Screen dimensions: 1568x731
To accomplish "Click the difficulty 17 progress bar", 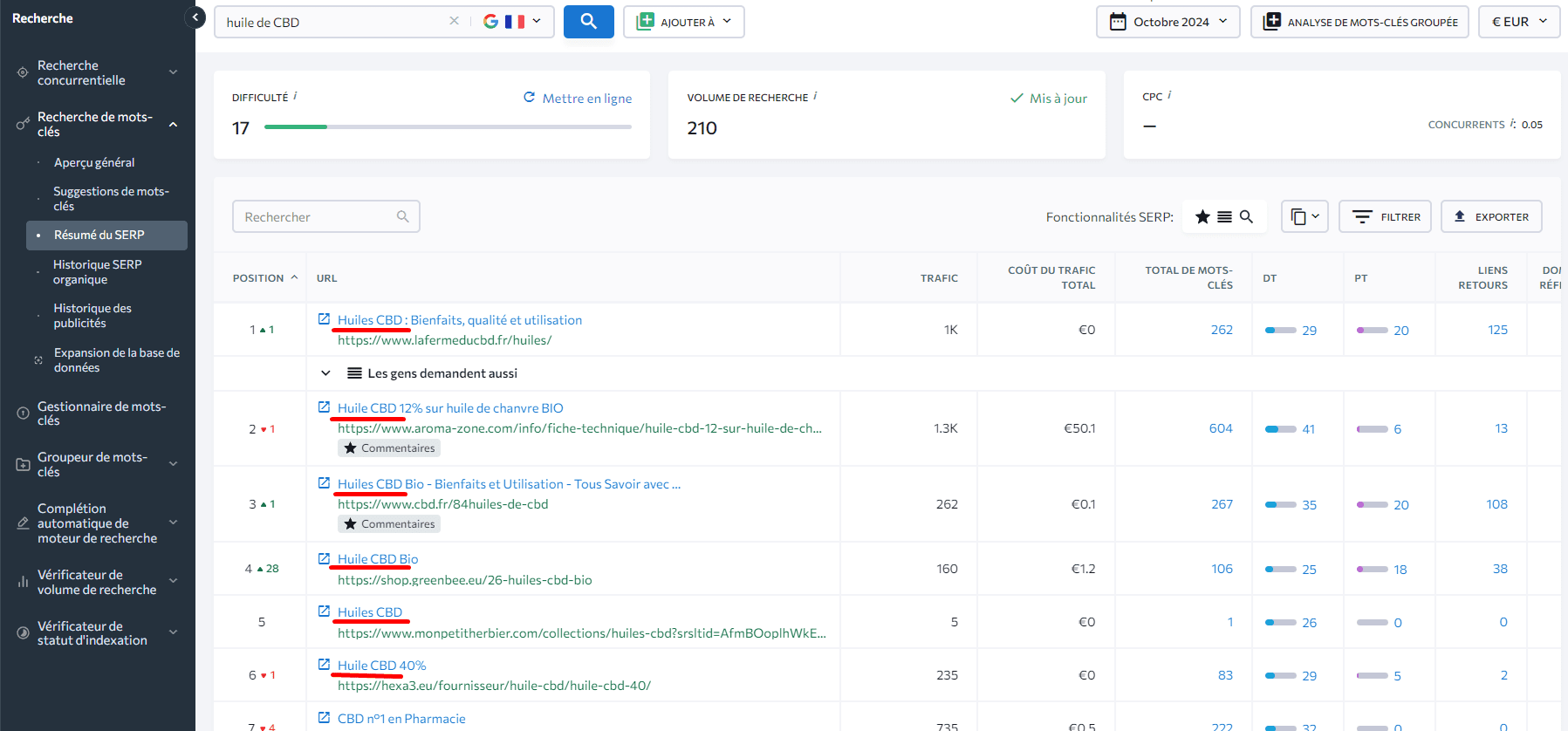I will [x=448, y=127].
